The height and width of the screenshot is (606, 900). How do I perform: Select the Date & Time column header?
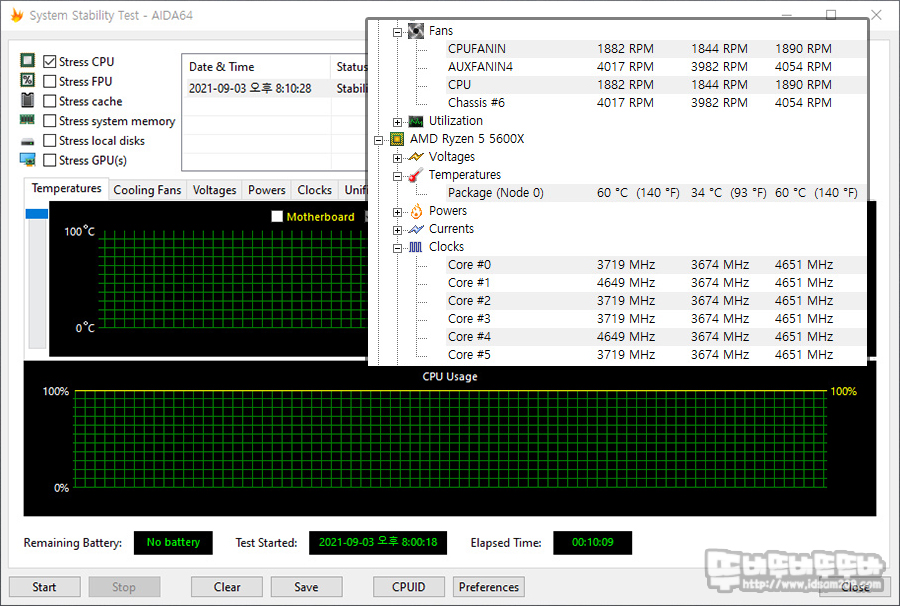click(256, 67)
